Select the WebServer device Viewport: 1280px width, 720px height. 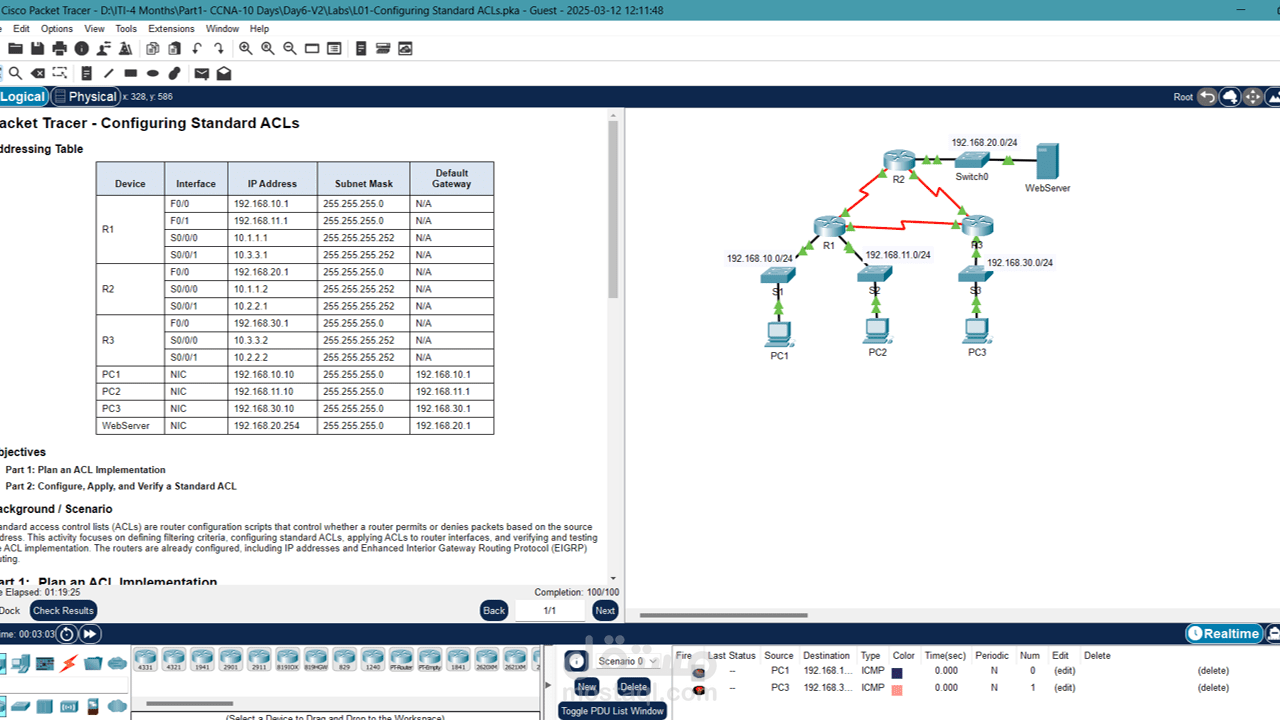1047,162
